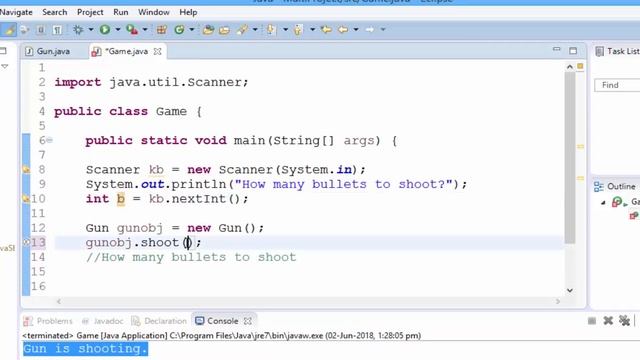Click the editor vertical scrollbar down arrow
This screenshot has height=360, width=640.
pyautogui.click(x=570, y=290)
